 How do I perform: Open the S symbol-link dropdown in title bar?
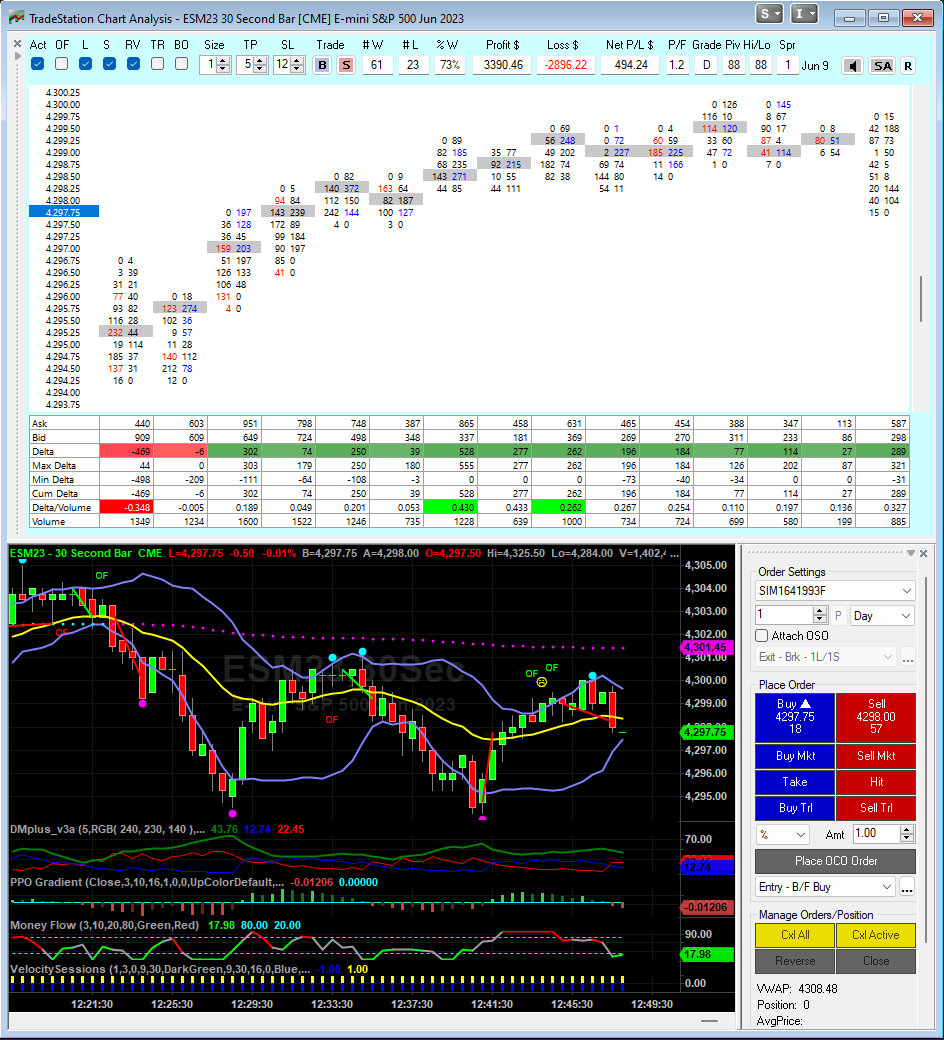pyautogui.click(x=769, y=14)
